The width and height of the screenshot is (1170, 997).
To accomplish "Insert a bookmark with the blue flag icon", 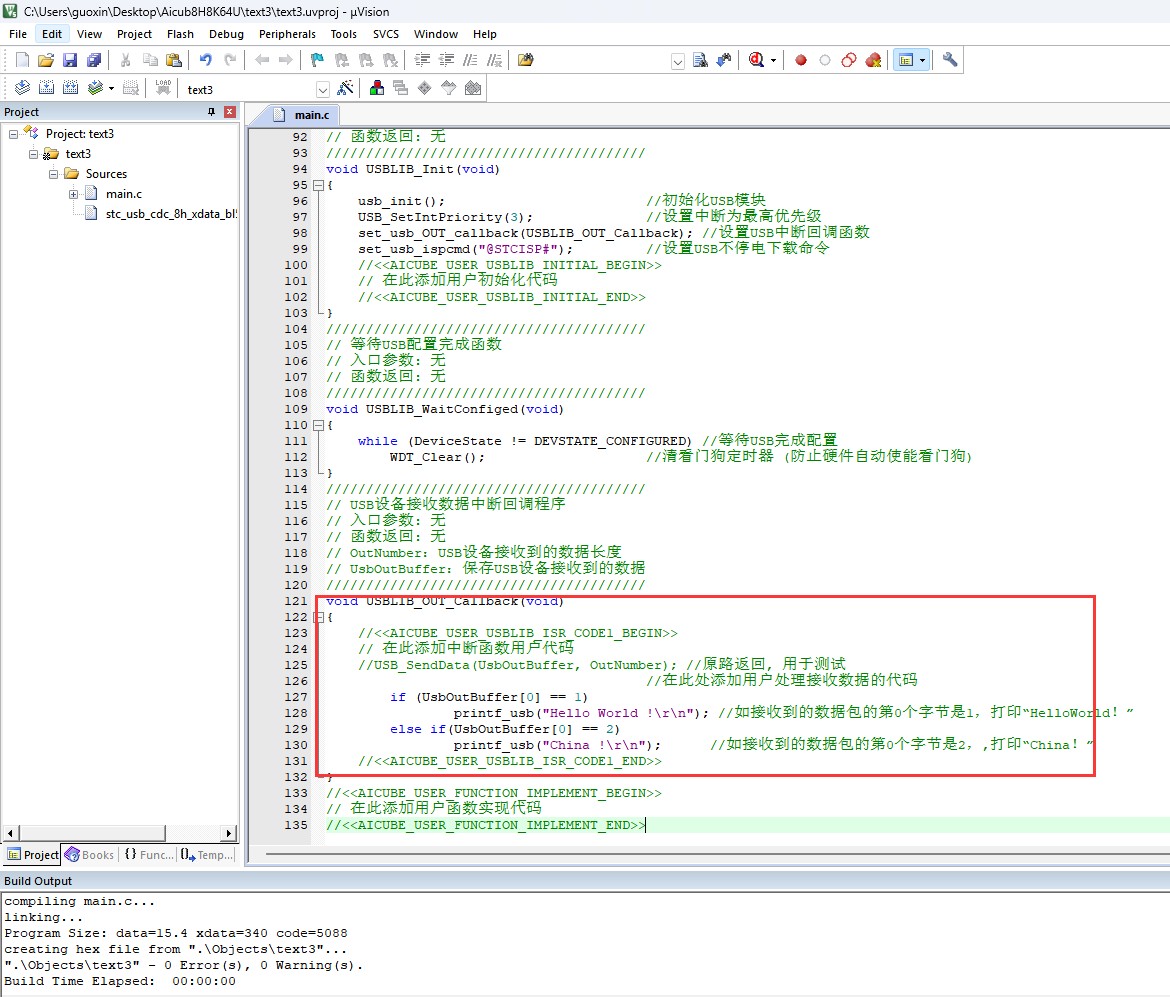I will (318, 60).
